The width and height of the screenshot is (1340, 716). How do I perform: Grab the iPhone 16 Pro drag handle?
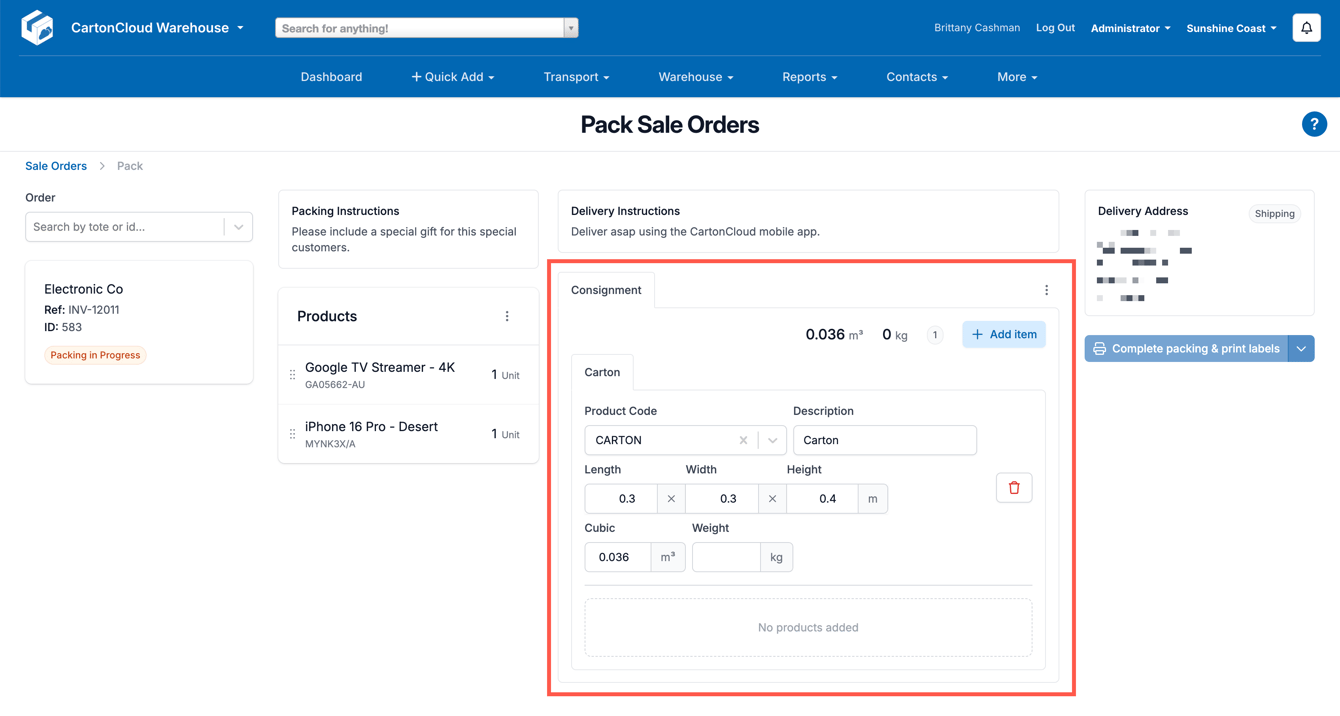[x=293, y=434]
